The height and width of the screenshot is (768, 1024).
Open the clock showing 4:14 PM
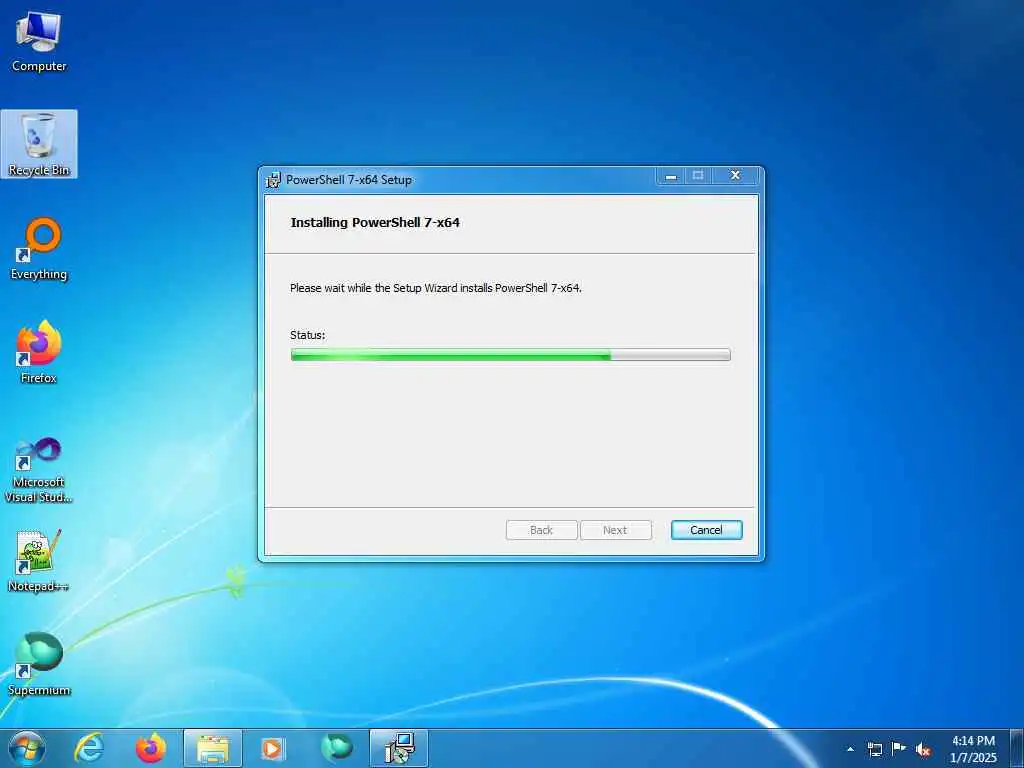973,749
